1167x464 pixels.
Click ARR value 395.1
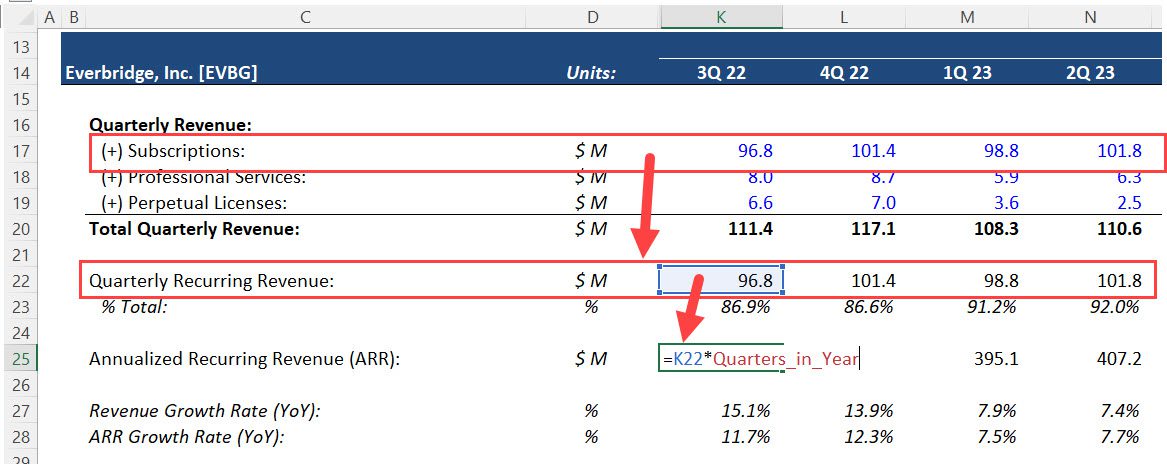pos(995,359)
